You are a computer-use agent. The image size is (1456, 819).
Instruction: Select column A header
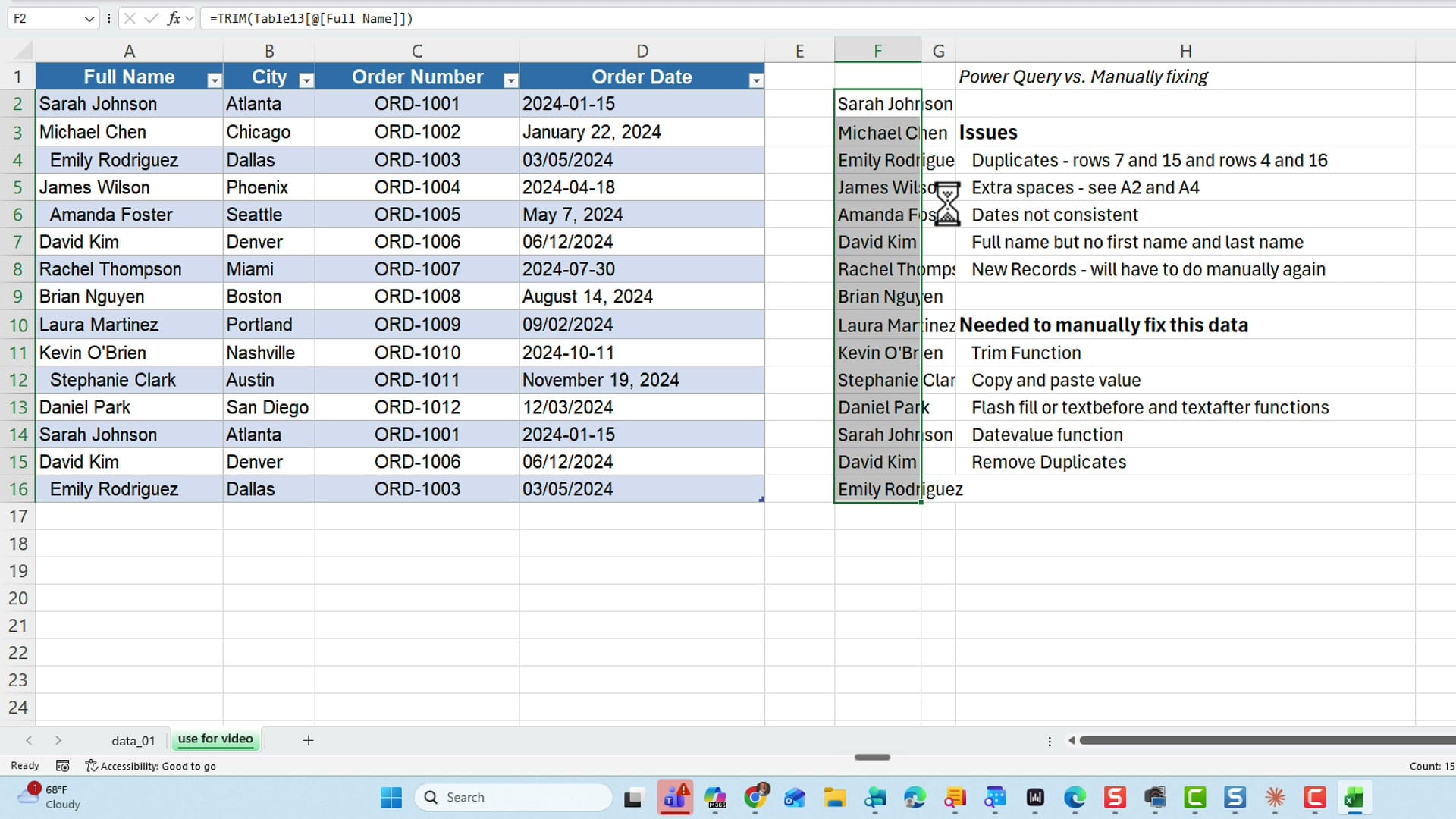click(x=129, y=51)
